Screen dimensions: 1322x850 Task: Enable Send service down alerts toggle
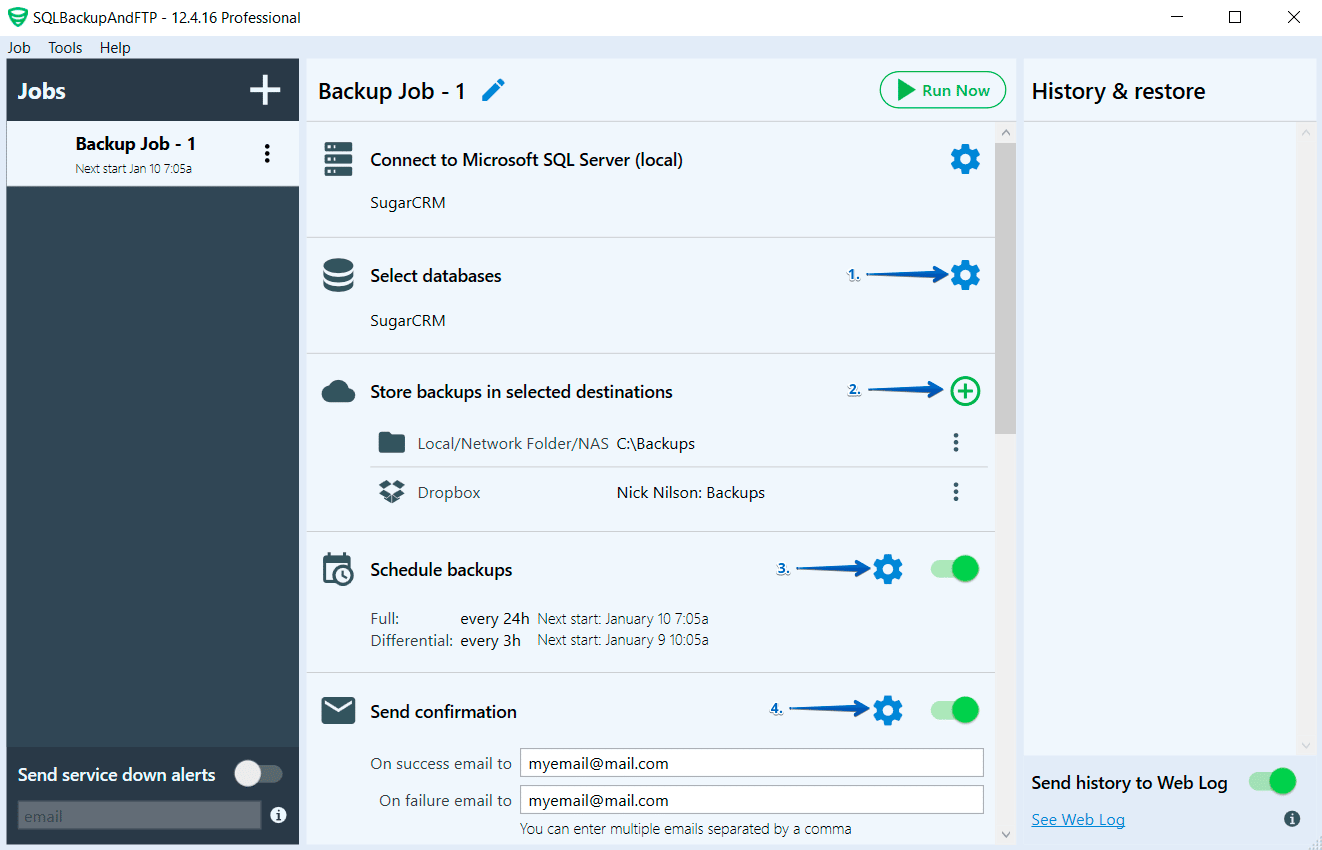pos(258,774)
